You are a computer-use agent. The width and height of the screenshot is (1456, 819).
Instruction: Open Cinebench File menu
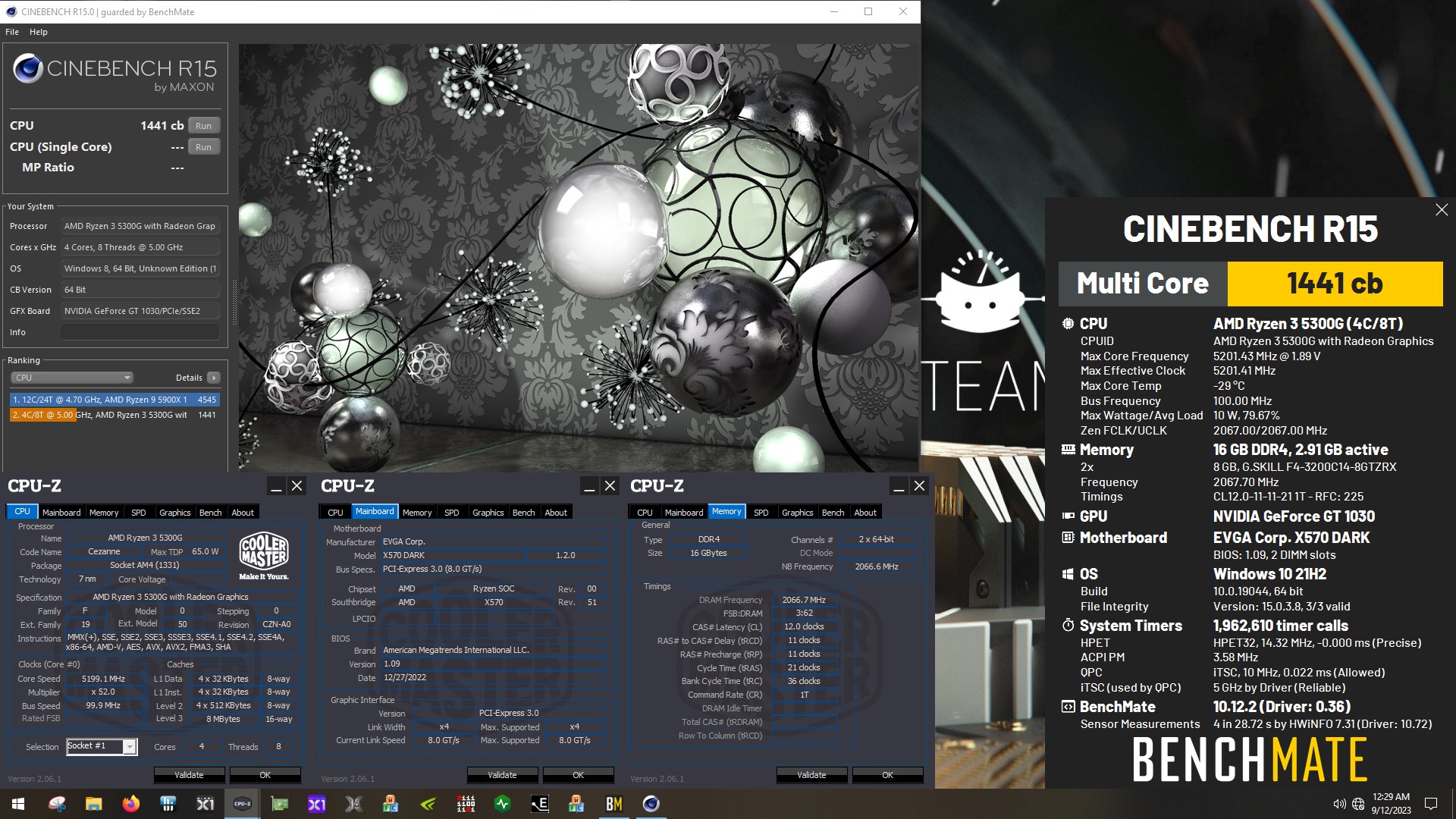click(x=12, y=32)
